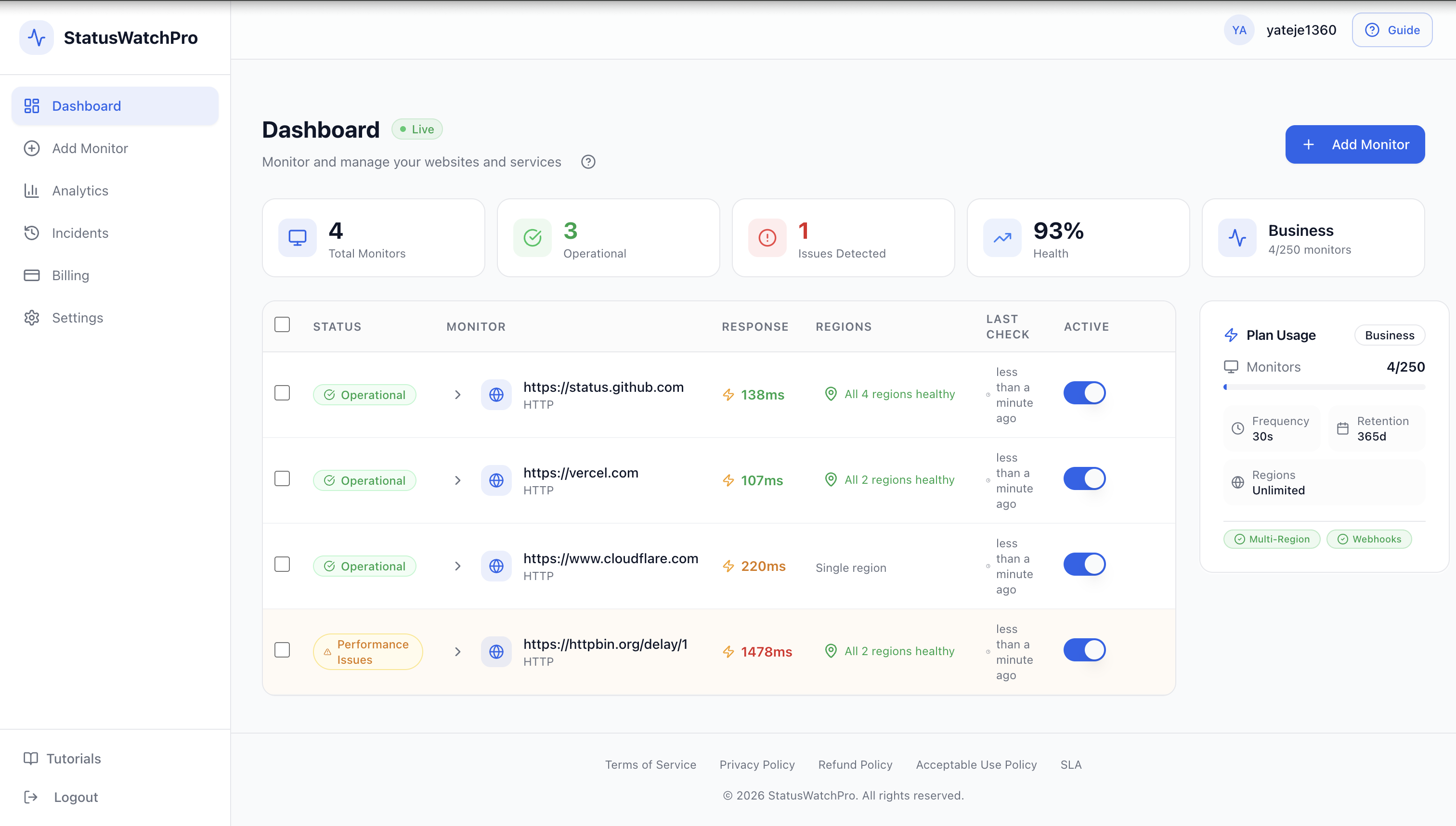The image size is (1456, 826).
Task: Click the Health trend arrow icon
Action: point(1002,238)
